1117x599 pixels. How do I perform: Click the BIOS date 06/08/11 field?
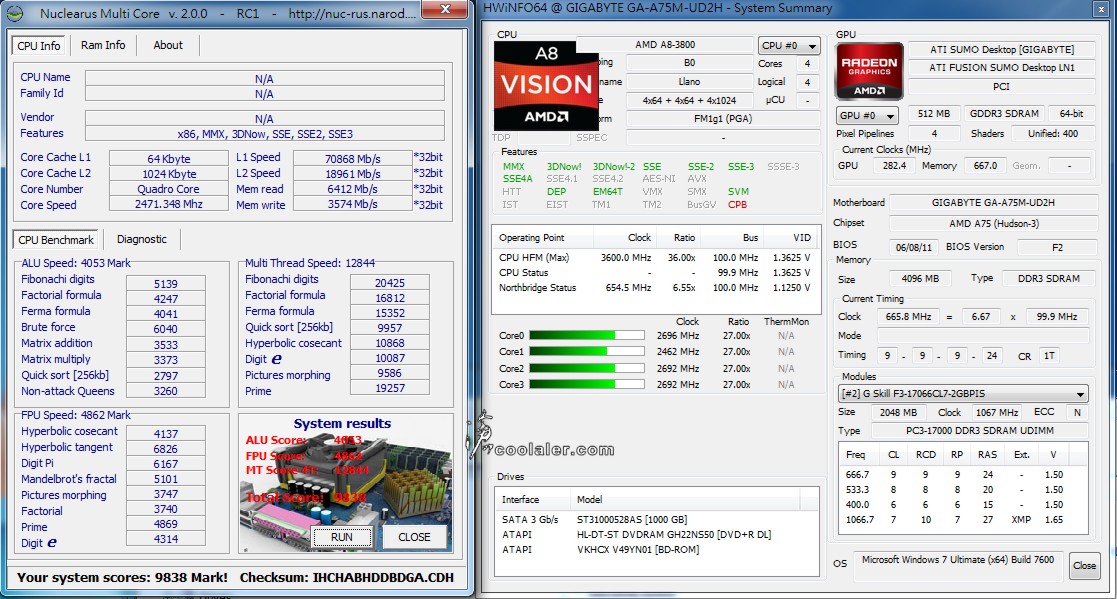913,247
